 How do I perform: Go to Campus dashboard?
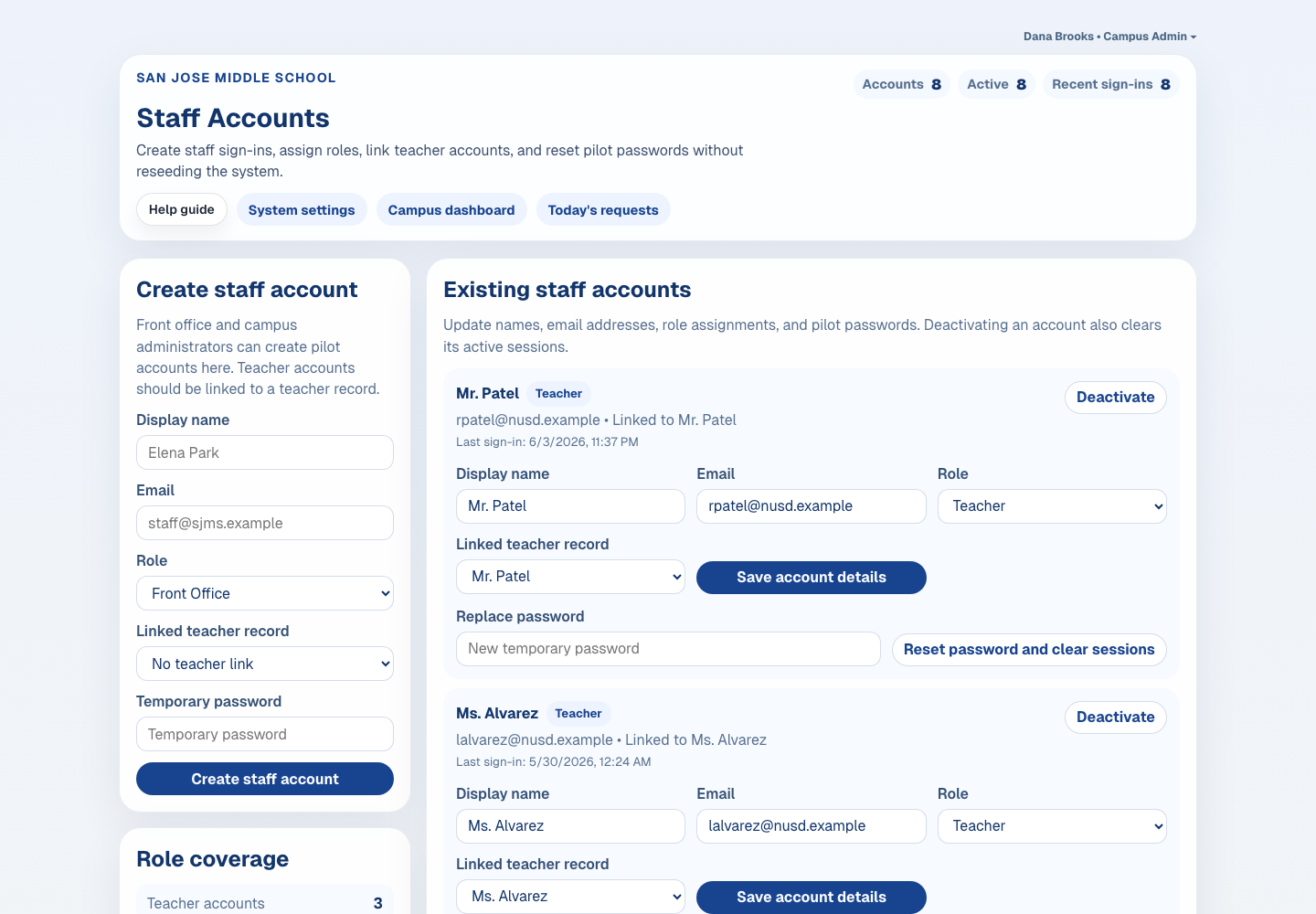[x=451, y=210]
